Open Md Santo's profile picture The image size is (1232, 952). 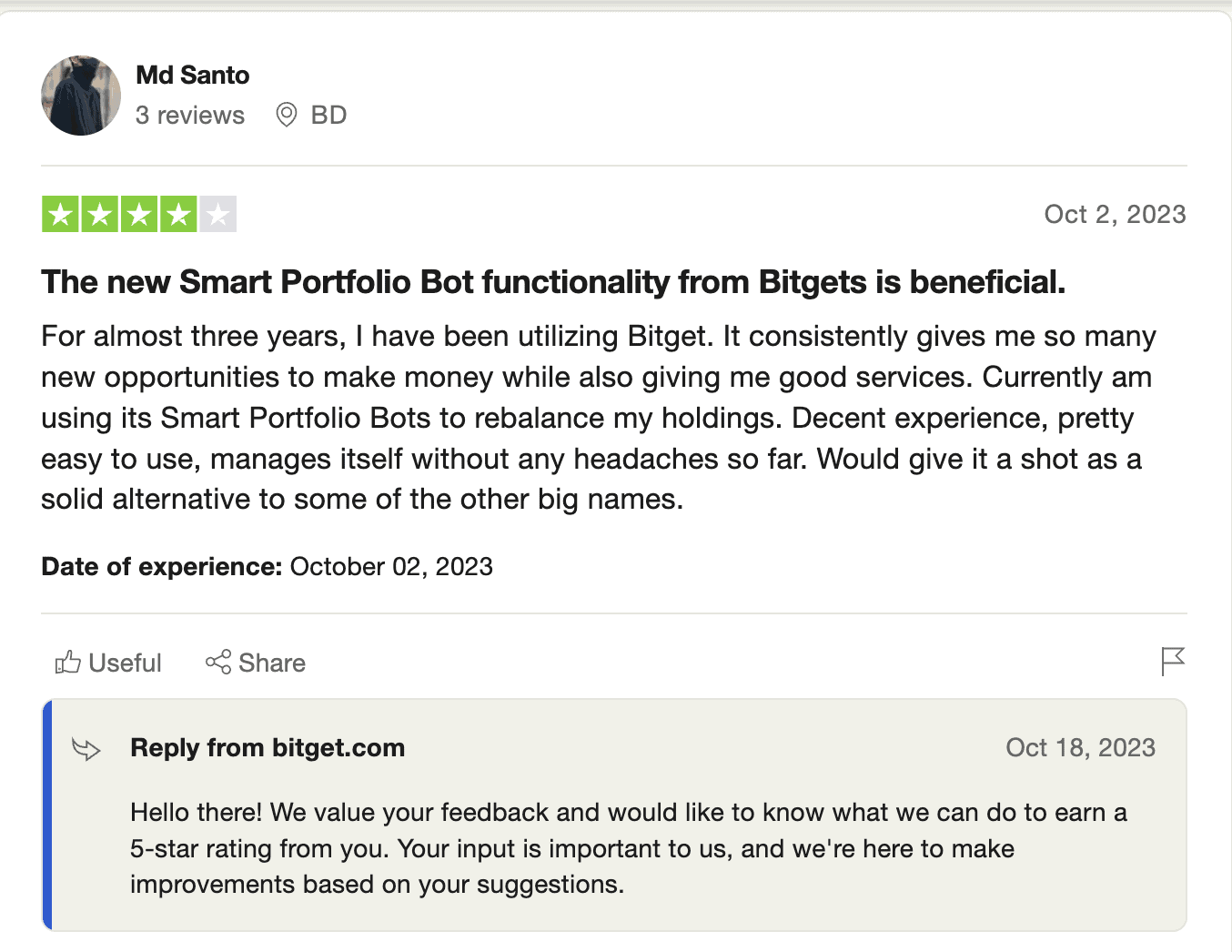pos(81,96)
